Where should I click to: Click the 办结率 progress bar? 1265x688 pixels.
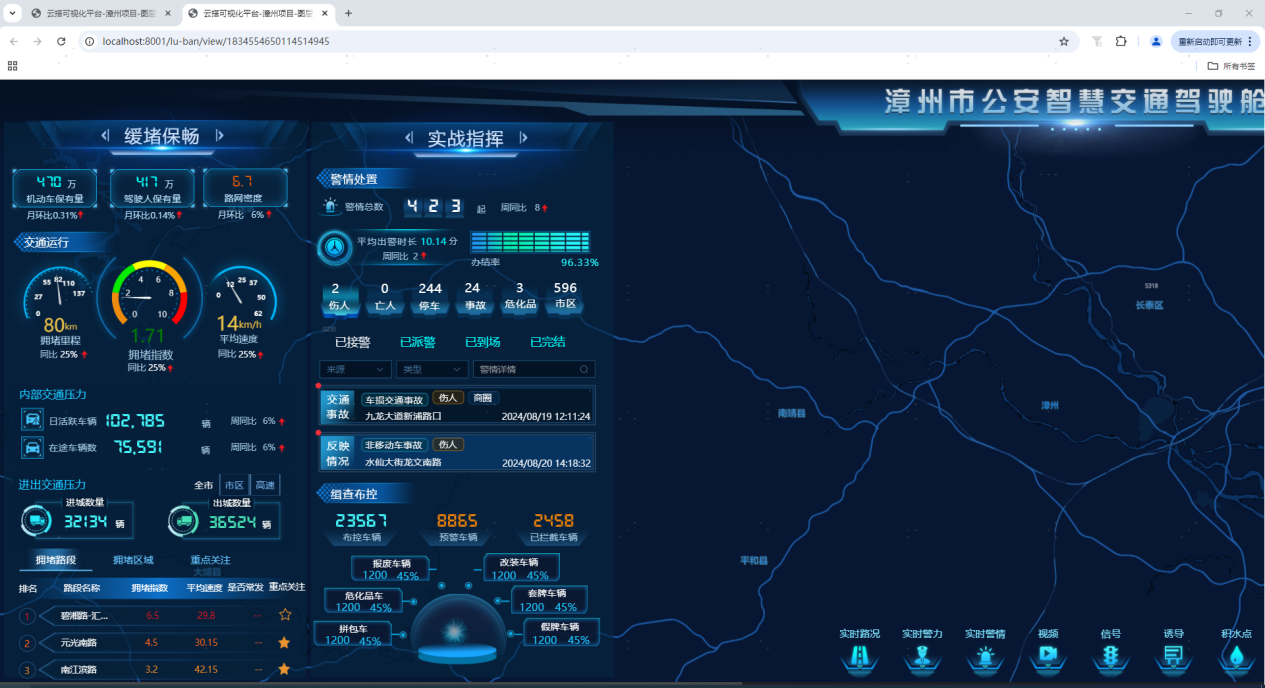point(530,240)
